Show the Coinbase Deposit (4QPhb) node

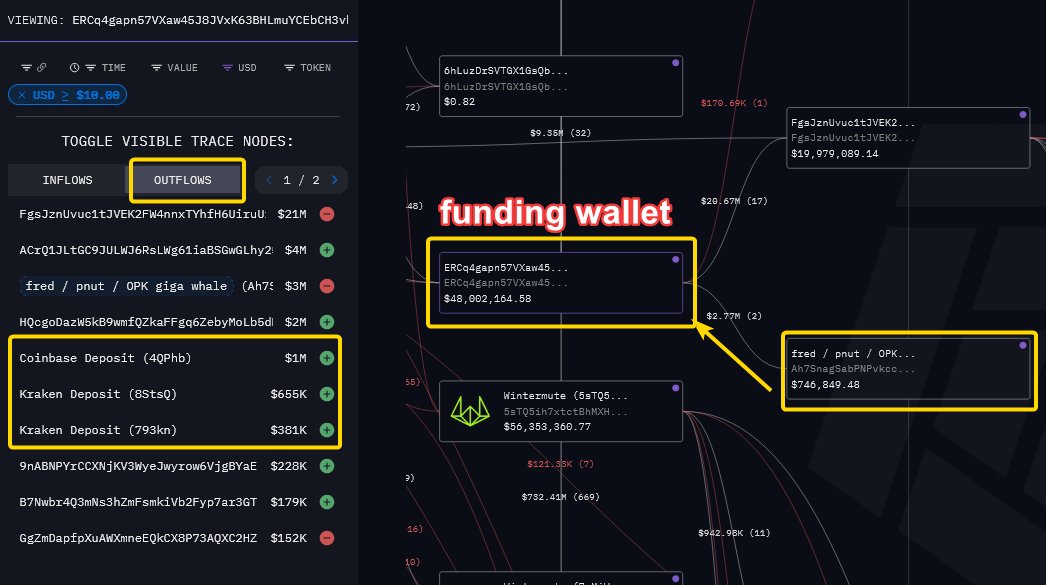coord(327,358)
